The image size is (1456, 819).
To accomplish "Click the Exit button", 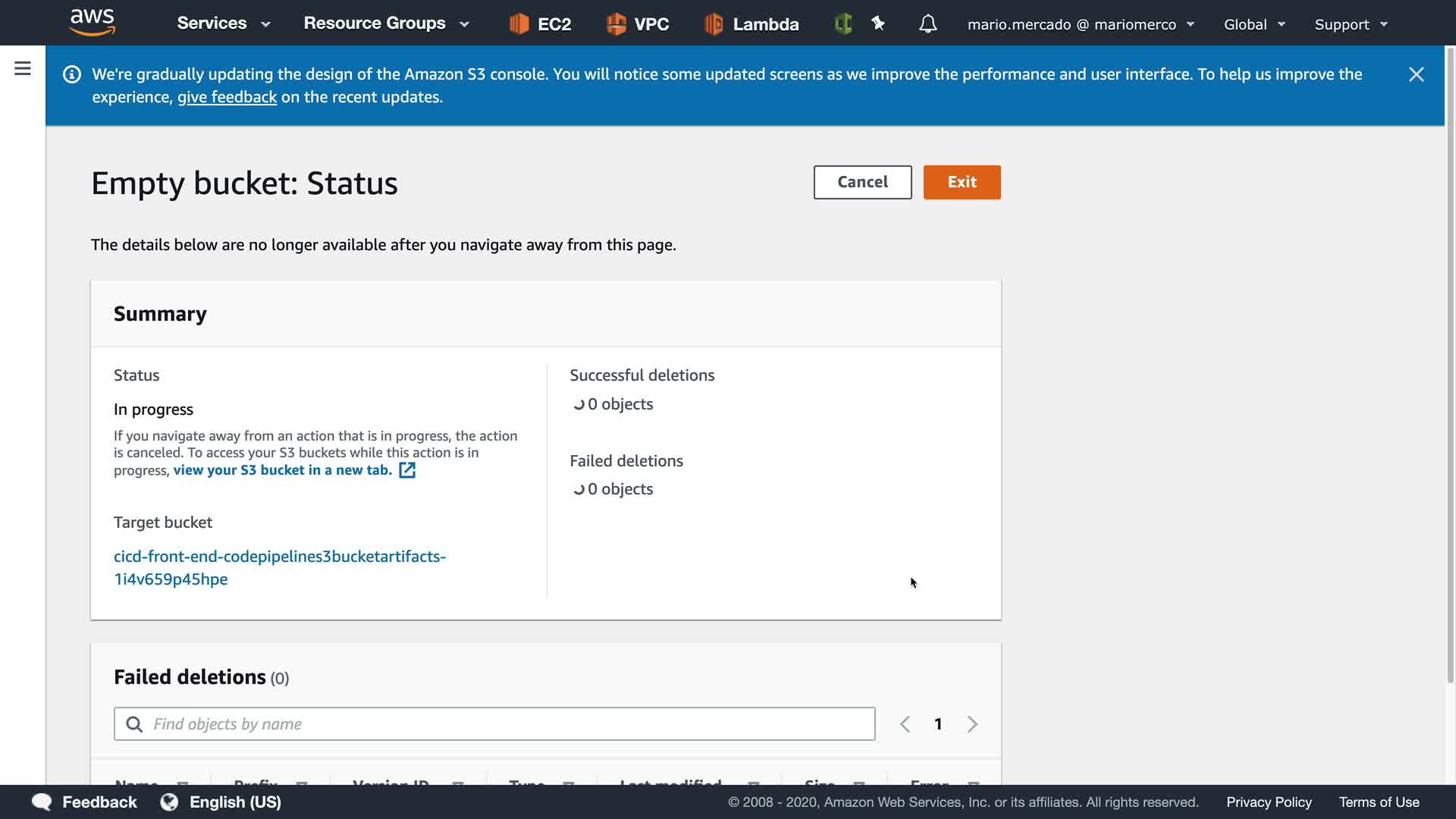I will tap(962, 182).
